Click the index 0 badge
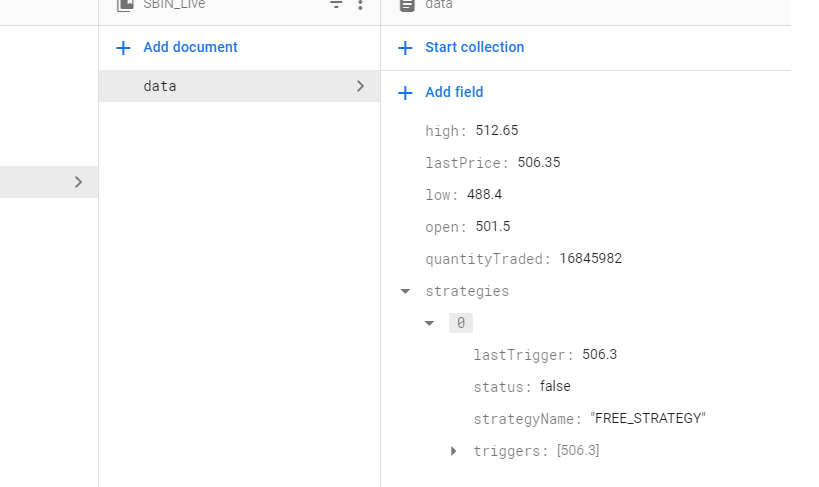This screenshot has width=819, height=487. point(461,323)
